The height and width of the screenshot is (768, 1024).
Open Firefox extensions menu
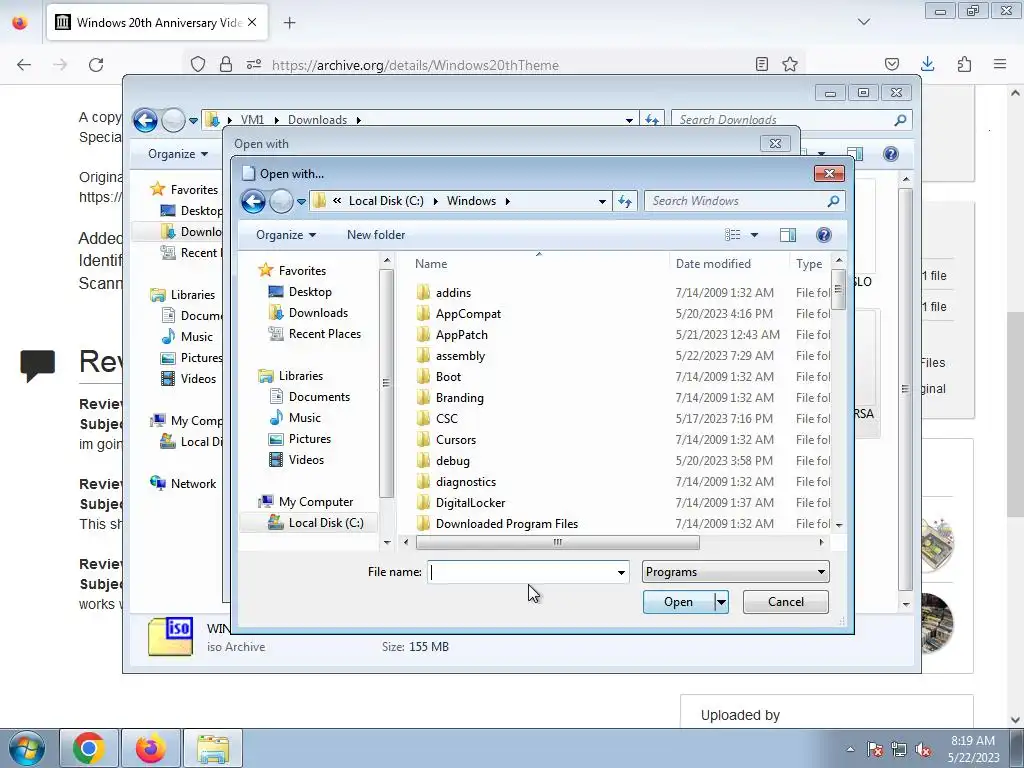point(964,64)
